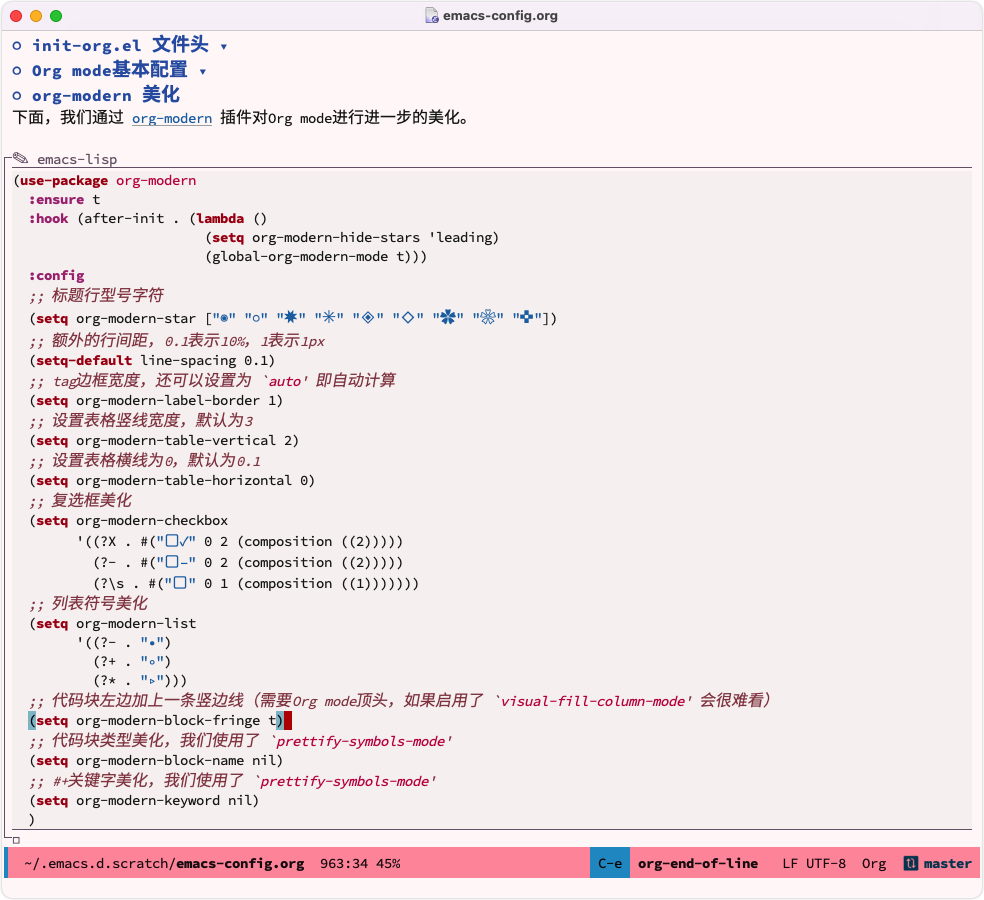Expand the init-org.el 文件头 fold arrow
The width and height of the screenshot is (984, 900).
(223, 46)
